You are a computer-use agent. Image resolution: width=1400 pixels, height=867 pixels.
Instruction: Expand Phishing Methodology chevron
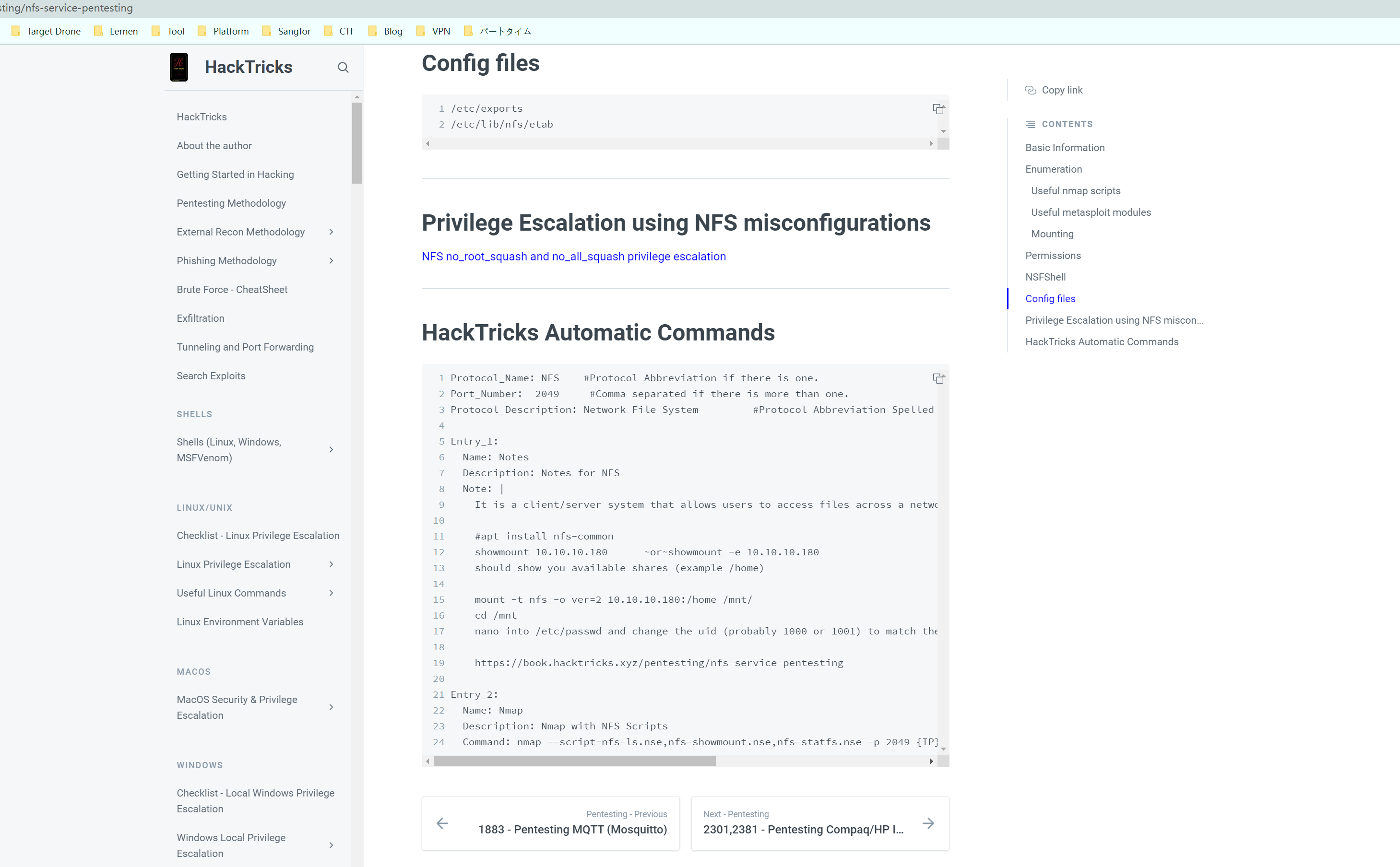coord(331,261)
